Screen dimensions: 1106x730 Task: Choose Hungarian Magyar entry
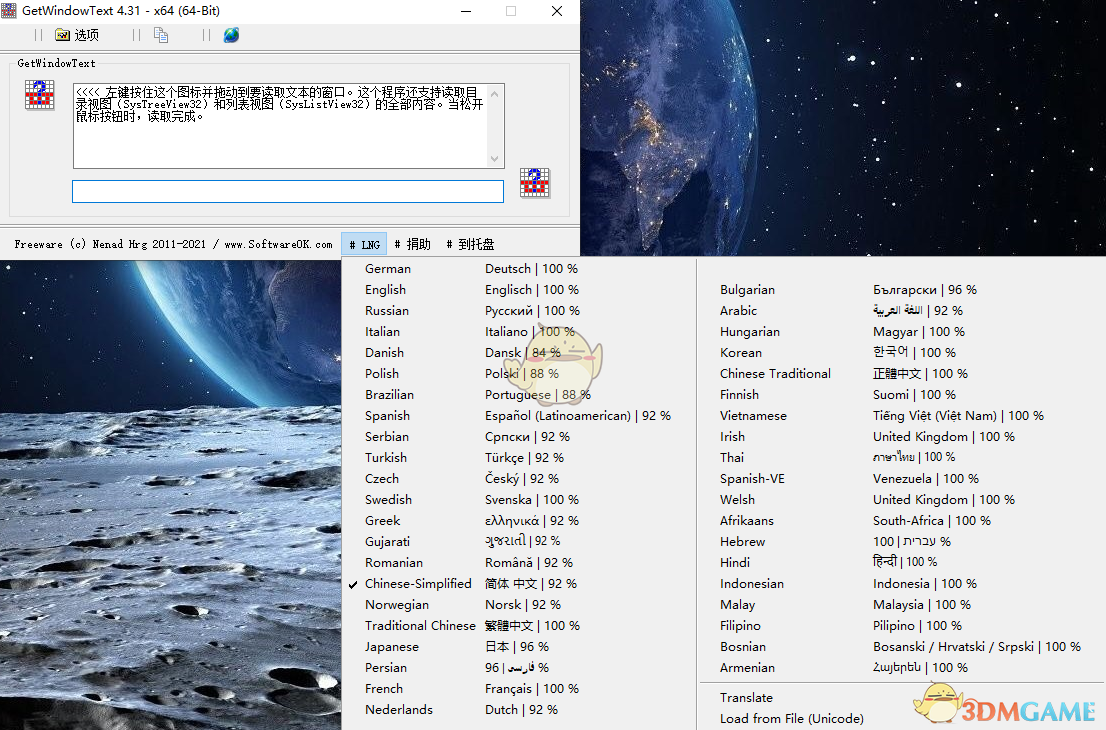pos(901,331)
